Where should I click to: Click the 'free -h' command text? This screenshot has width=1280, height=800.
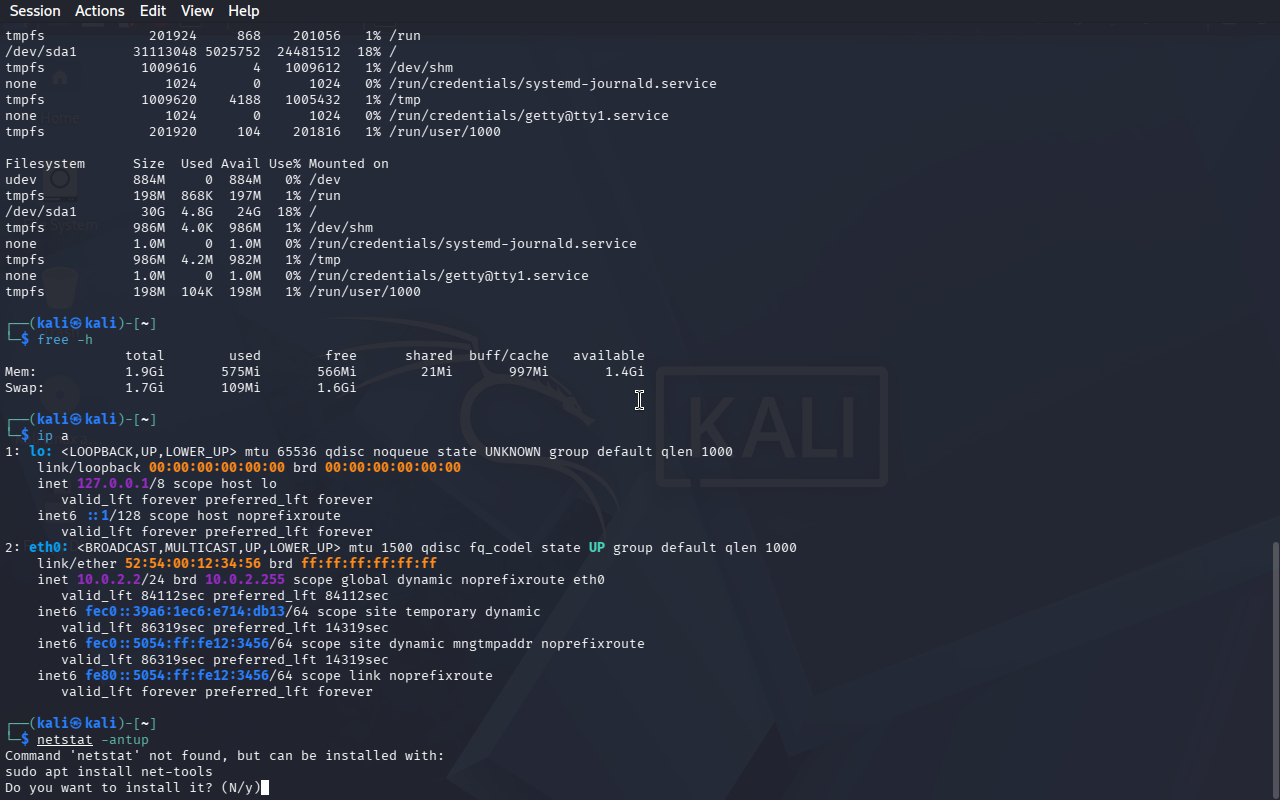coord(64,340)
